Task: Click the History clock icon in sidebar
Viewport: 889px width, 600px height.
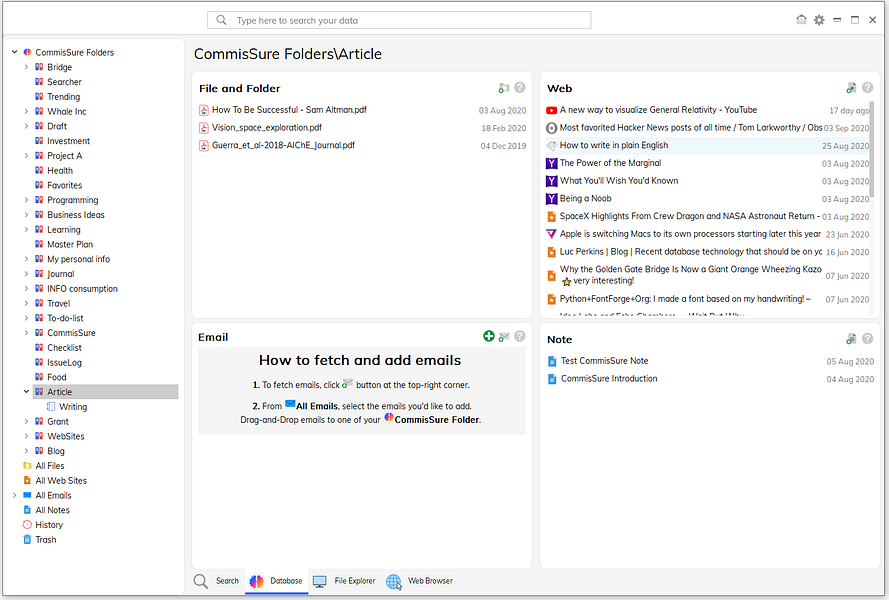Action: pyautogui.click(x=27, y=525)
